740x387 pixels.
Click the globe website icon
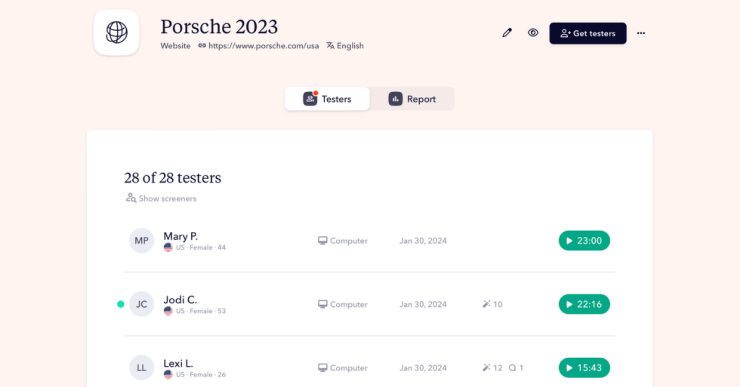pos(117,33)
